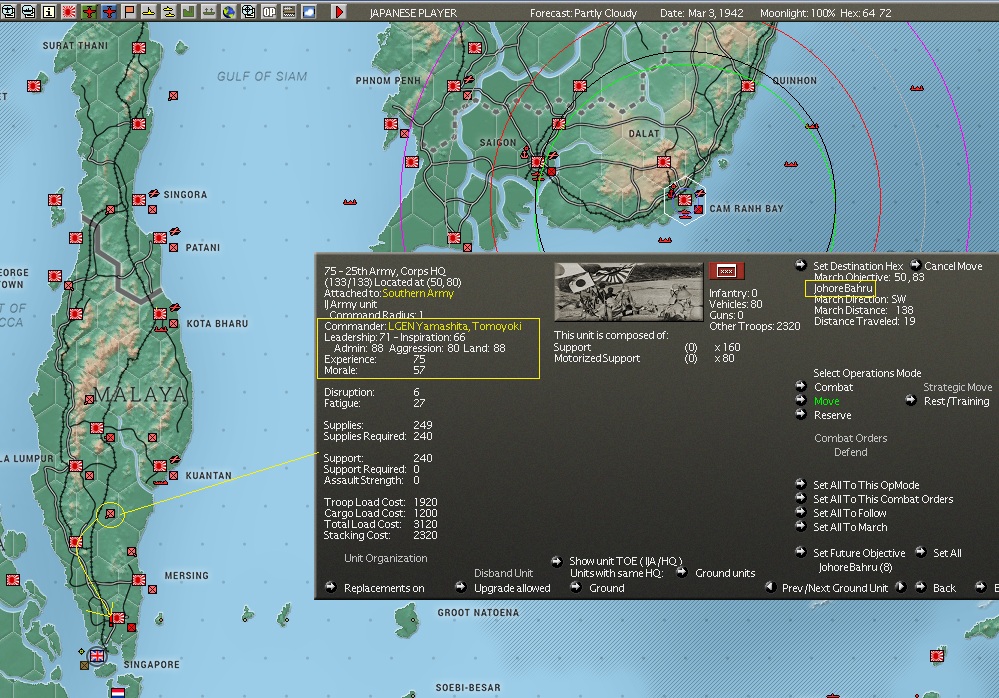Click the single yellow aircraft toolbar icon
The height and width of the screenshot is (698, 999).
point(148,11)
